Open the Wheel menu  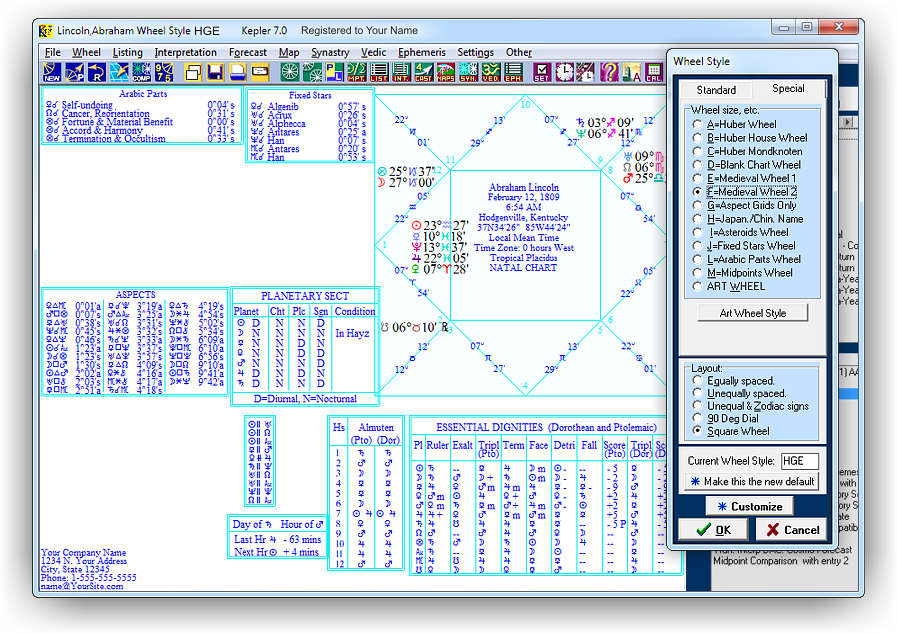(86, 52)
